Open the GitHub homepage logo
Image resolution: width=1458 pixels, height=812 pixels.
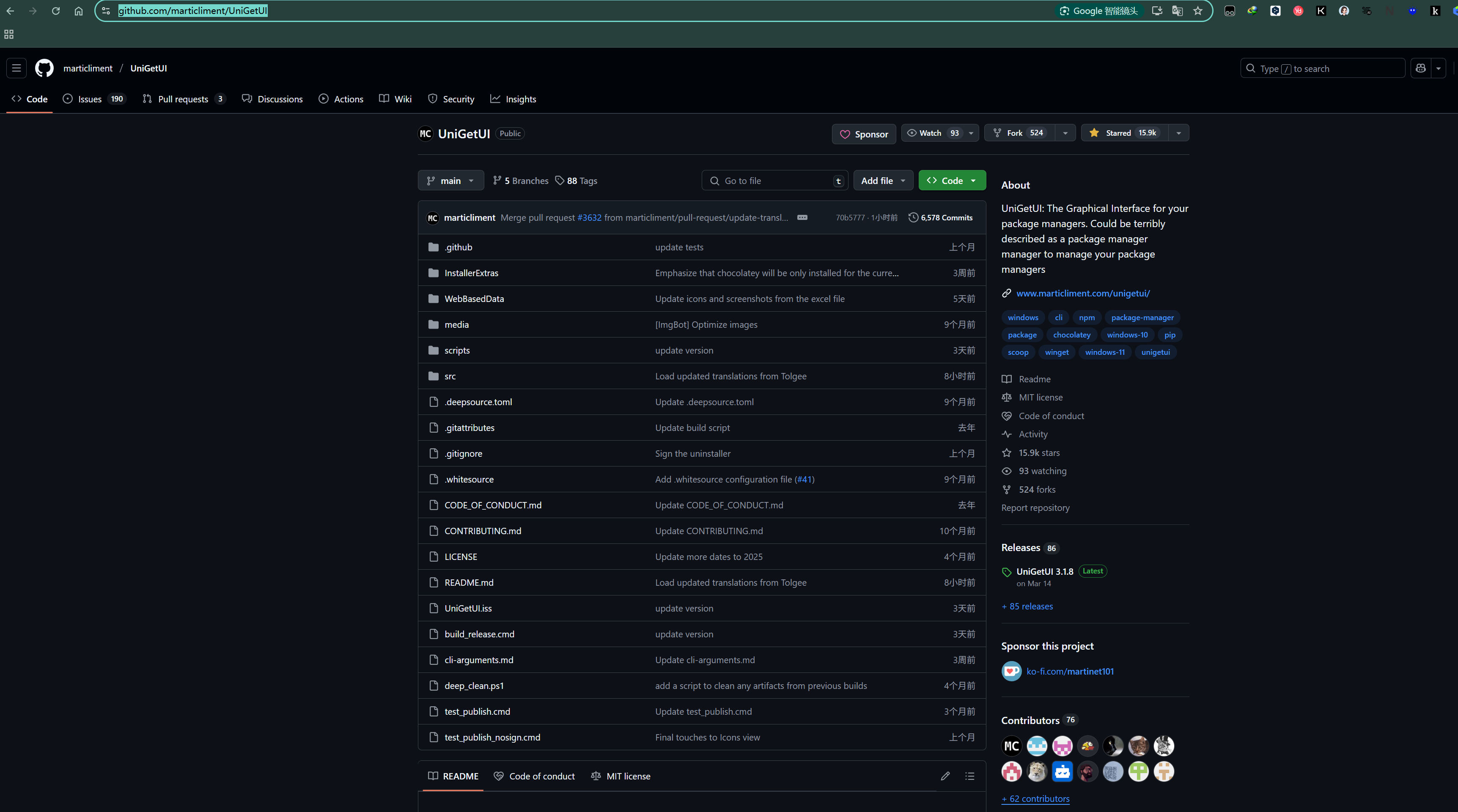coord(44,69)
